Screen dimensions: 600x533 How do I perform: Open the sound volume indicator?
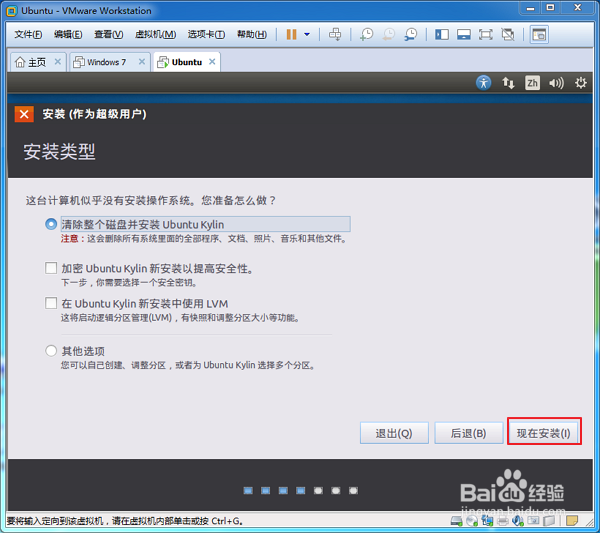pos(556,83)
